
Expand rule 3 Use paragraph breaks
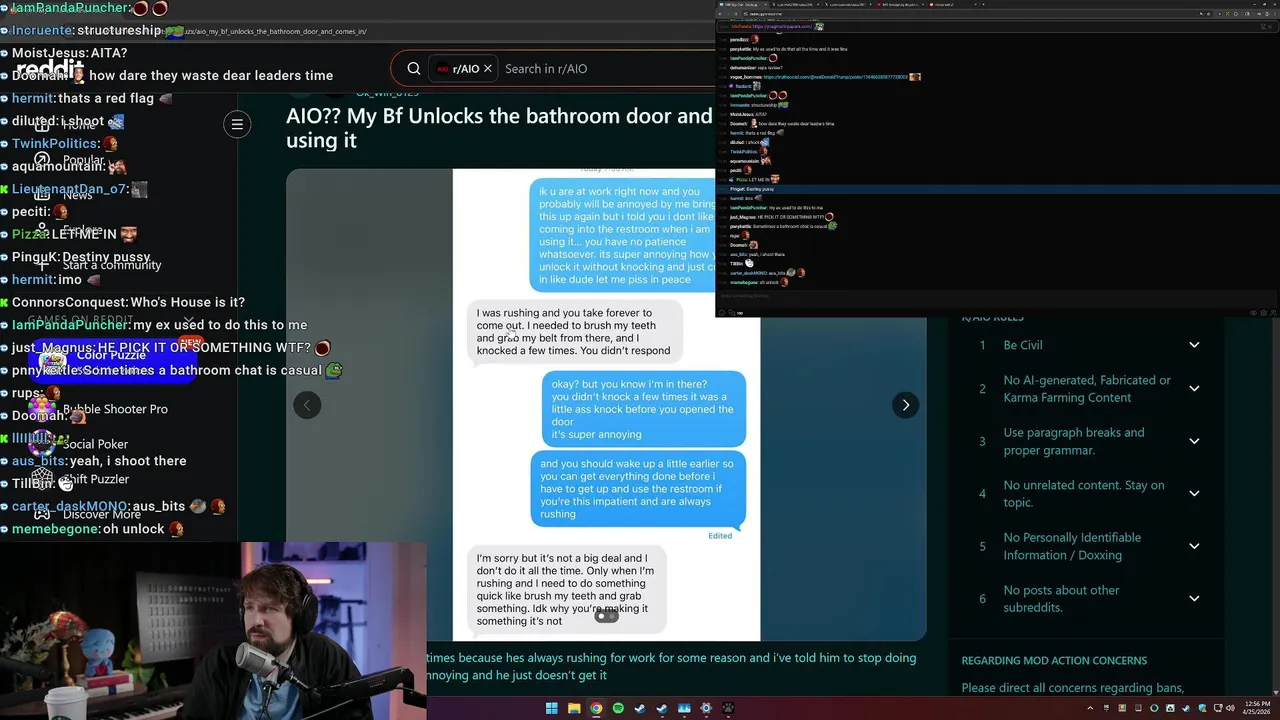pyautogui.click(x=1194, y=441)
